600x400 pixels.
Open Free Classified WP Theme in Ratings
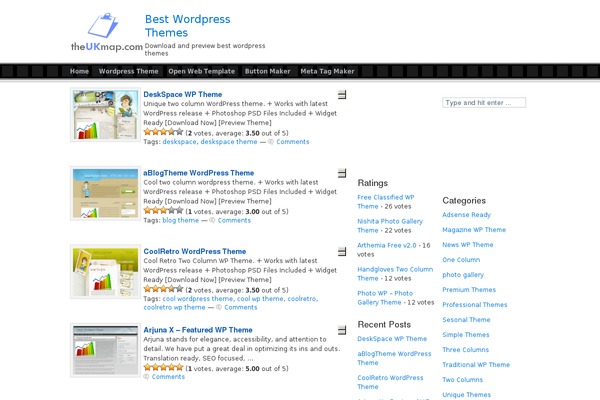coord(386,202)
